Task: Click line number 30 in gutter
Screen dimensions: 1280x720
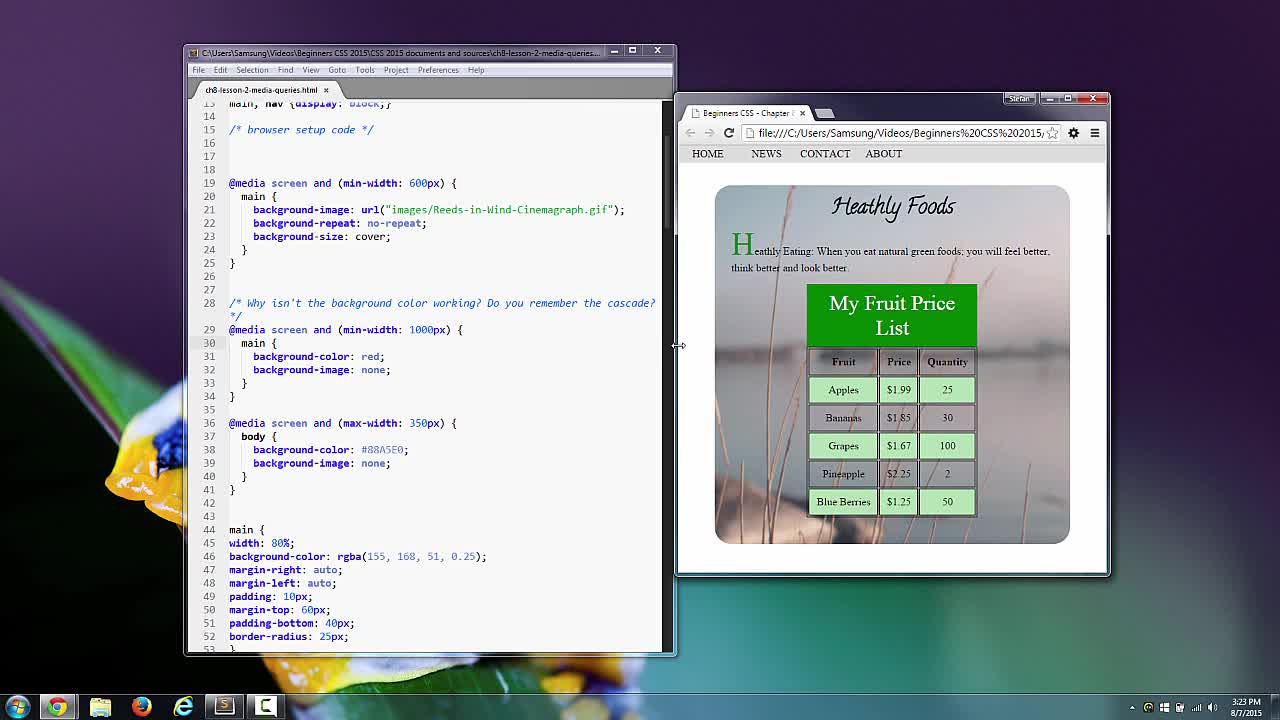Action: [210, 343]
